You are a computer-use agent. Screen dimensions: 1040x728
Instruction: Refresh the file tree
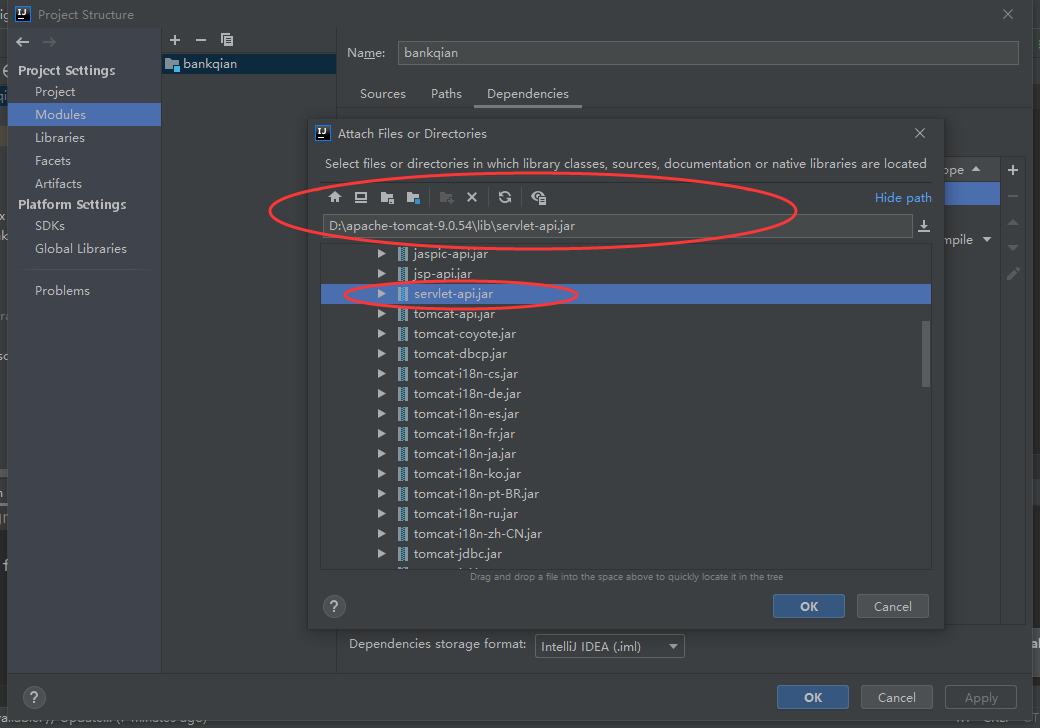pos(505,197)
